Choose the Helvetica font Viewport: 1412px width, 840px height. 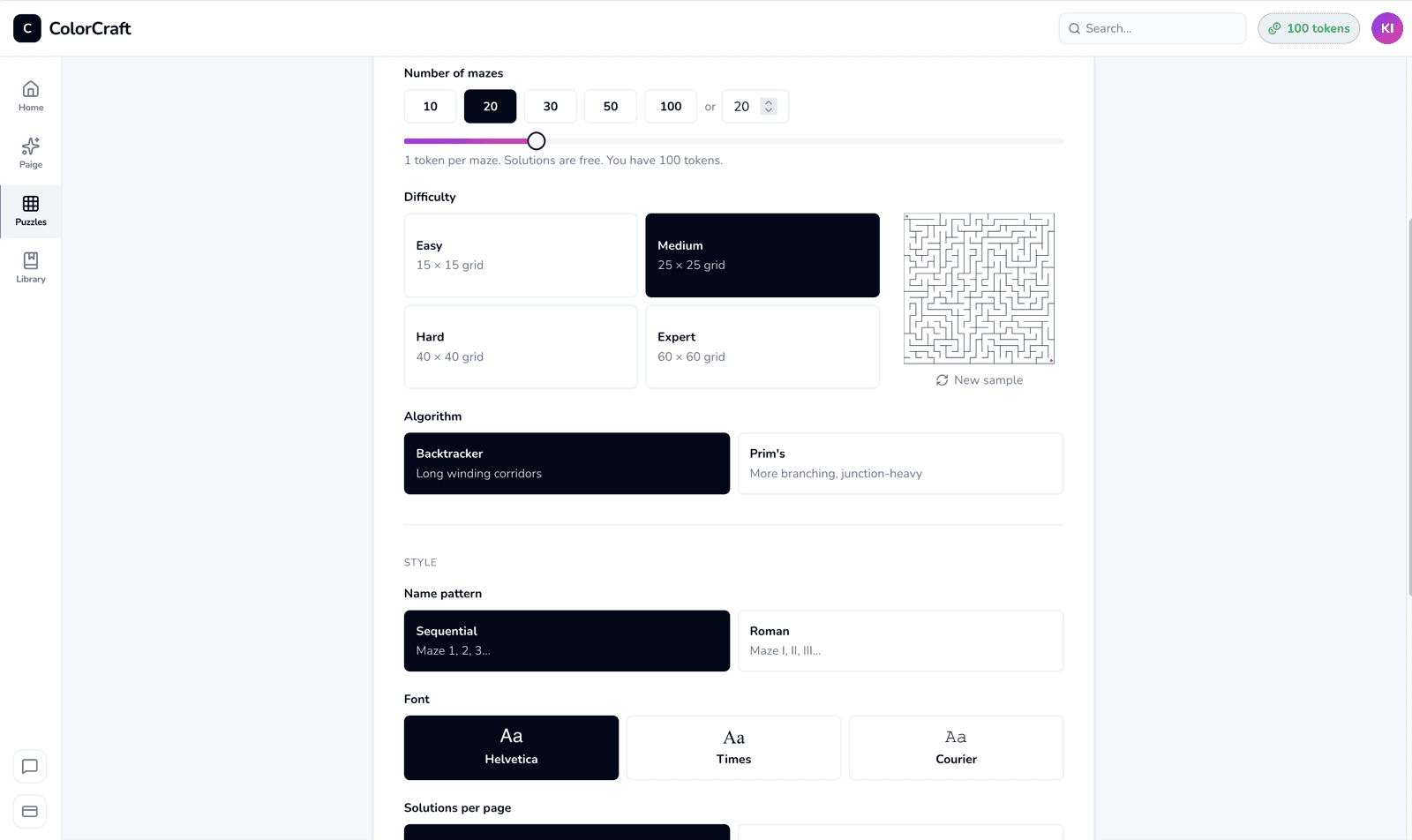(511, 747)
